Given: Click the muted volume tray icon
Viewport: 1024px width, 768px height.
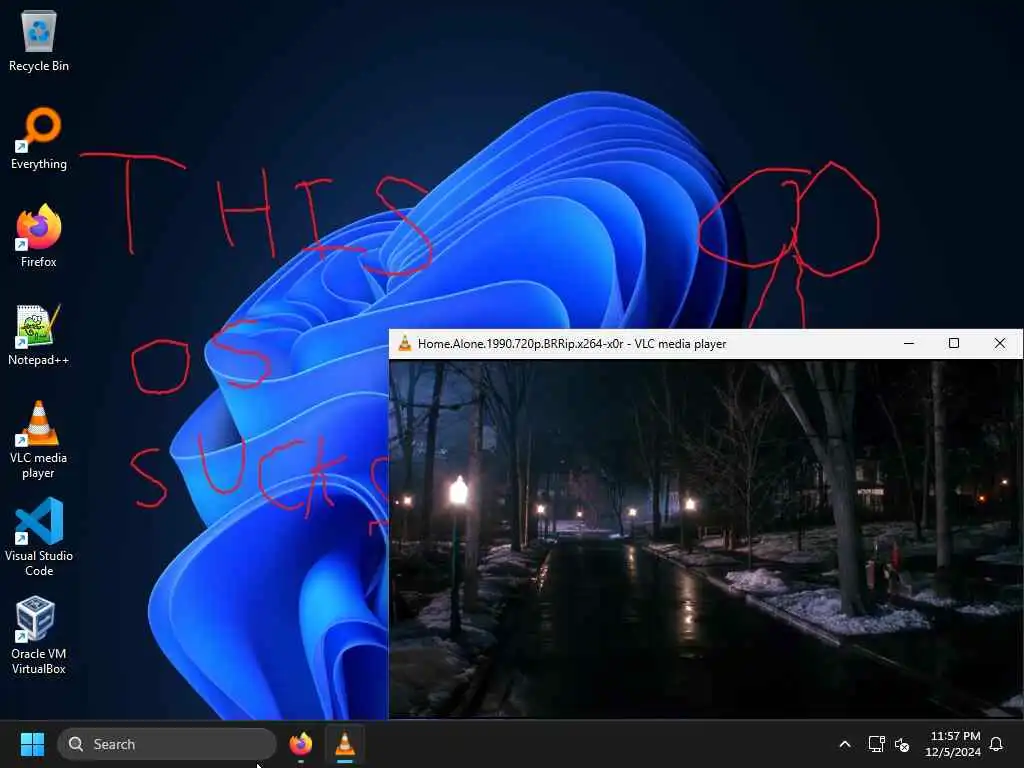Looking at the screenshot, I should [x=902, y=744].
